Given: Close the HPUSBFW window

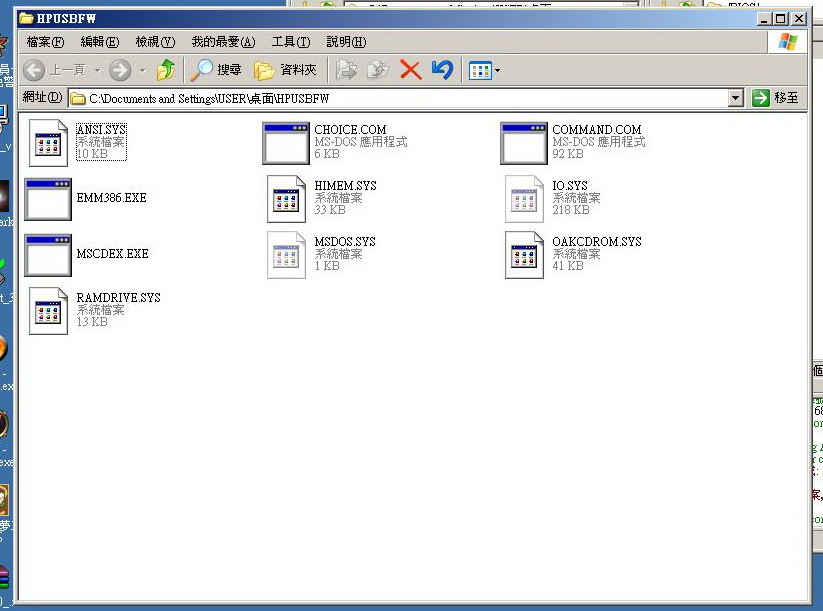Looking at the screenshot, I should (x=799, y=19).
